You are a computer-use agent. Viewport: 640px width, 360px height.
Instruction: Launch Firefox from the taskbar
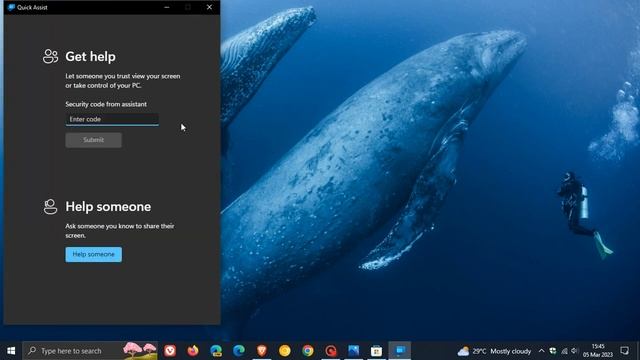click(193, 351)
